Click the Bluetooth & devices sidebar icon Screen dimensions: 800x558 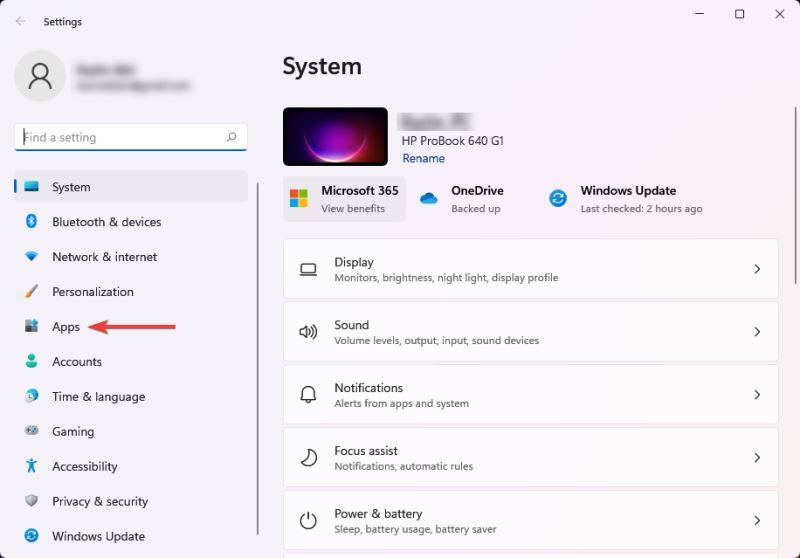[31, 222]
